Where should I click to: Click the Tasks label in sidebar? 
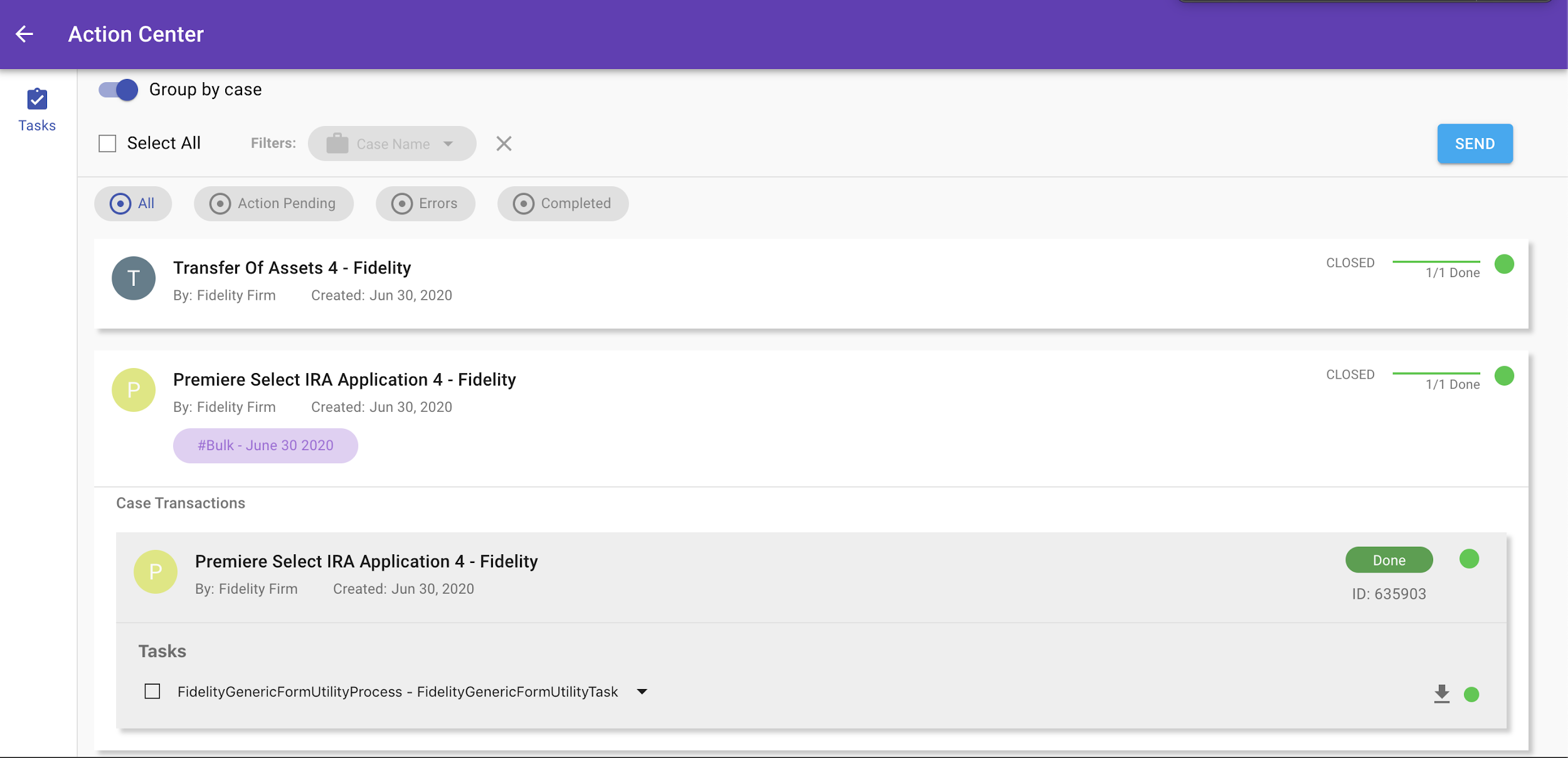click(x=37, y=125)
